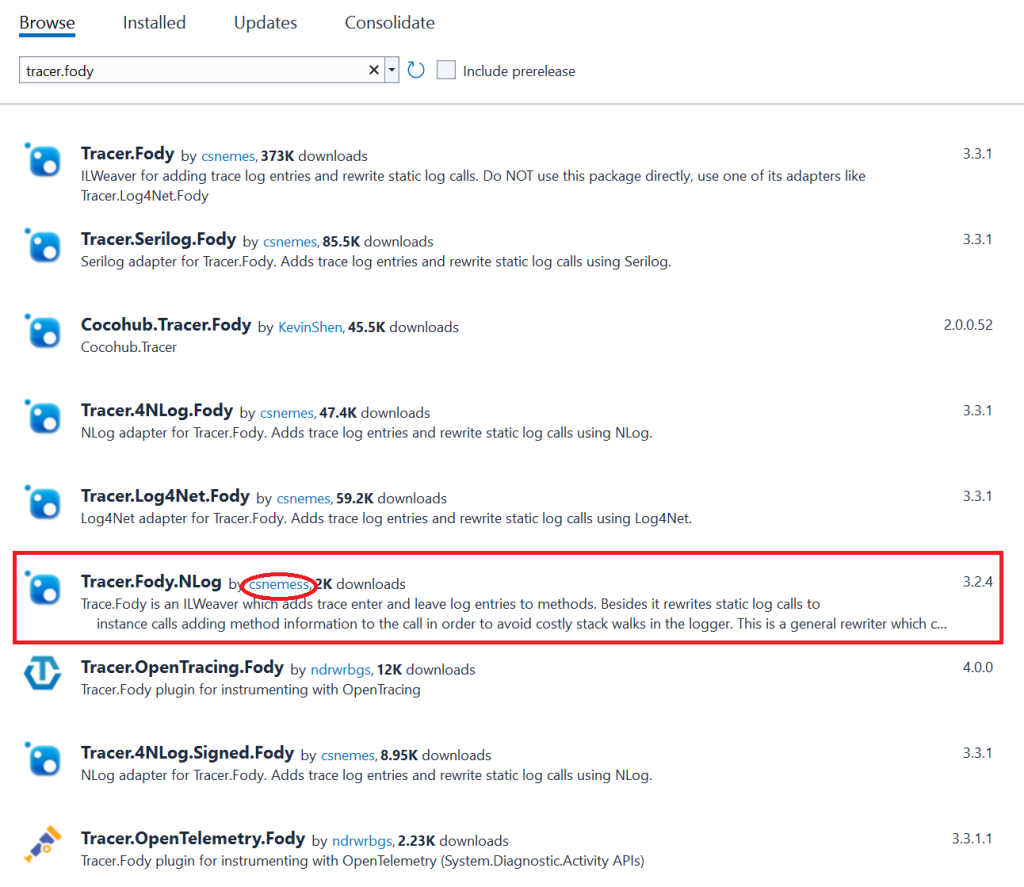Select the Cocohub.Tracer.Fody package icon
The height and width of the screenshot is (887, 1024).
[41, 331]
